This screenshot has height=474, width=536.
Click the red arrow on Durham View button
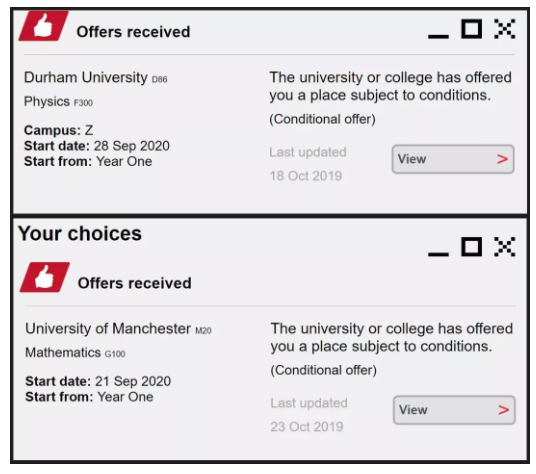(x=502, y=159)
